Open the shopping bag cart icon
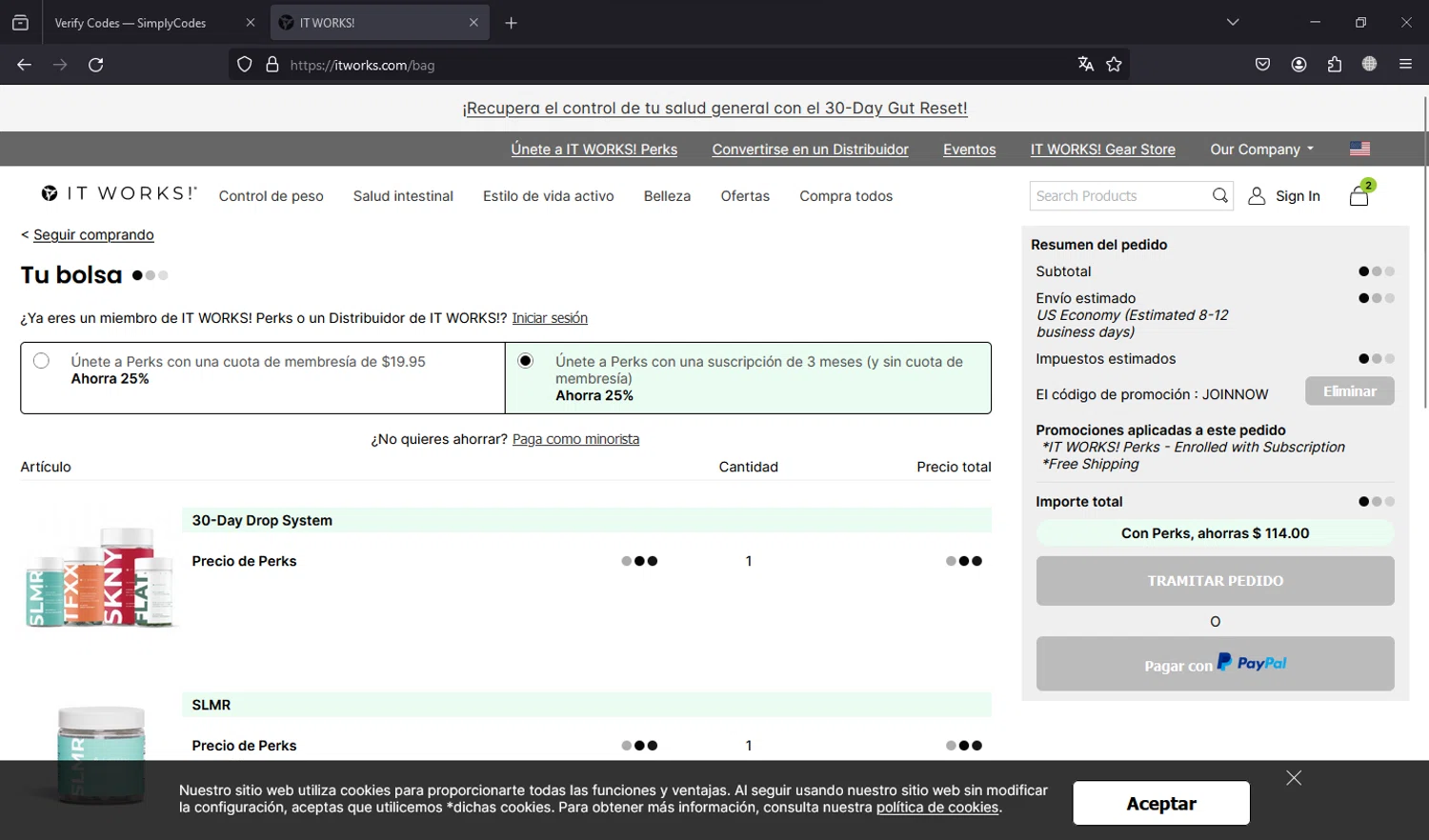The height and width of the screenshot is (840, 1429). [x=1359, y=195]
